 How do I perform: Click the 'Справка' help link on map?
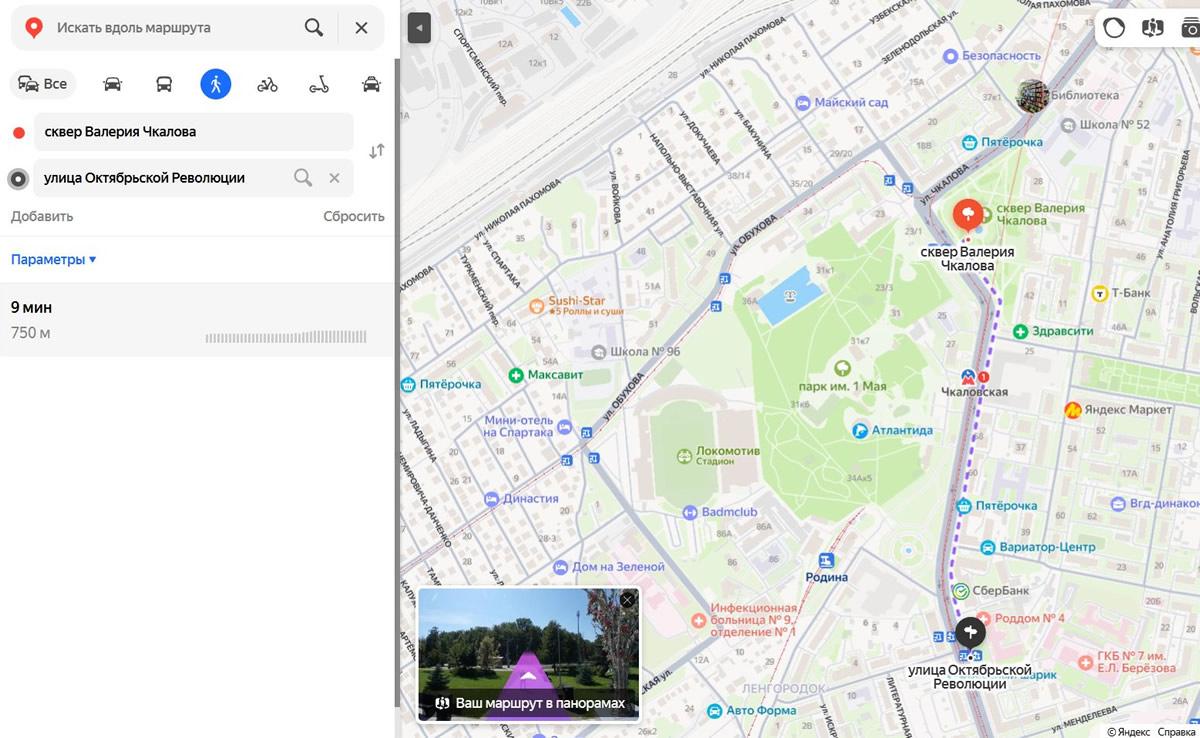coord(1176,731)
